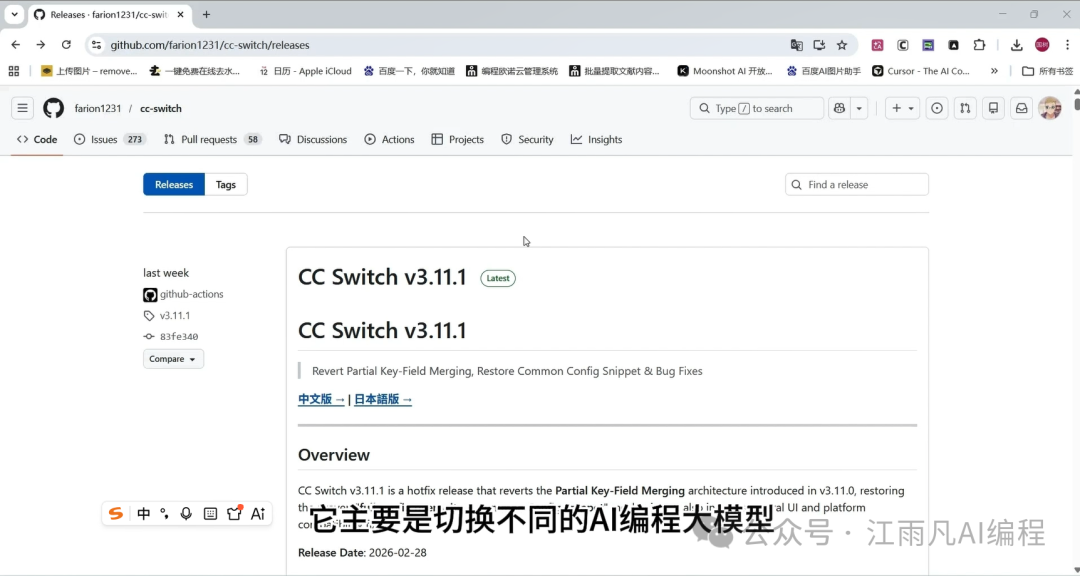Switch to the Pull requests tab
1080x576 pixels.
tap(212, 139)
